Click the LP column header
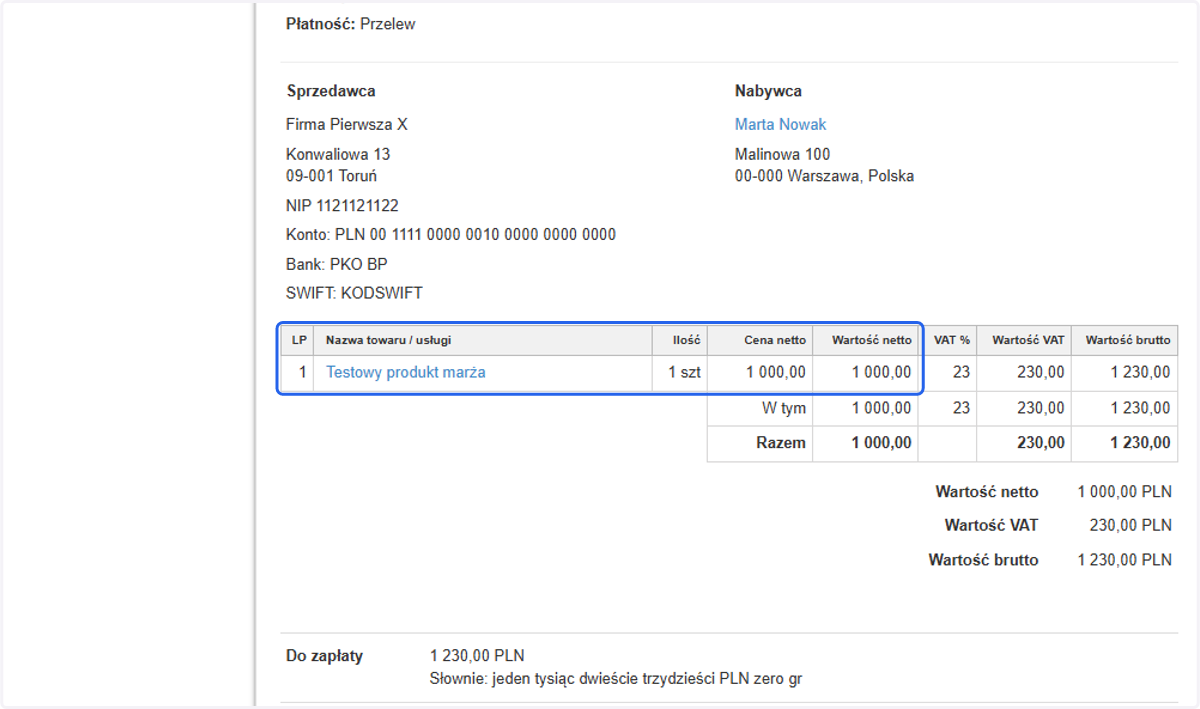The width and height of the screenshot is (1200, 709). coord(299,340)
